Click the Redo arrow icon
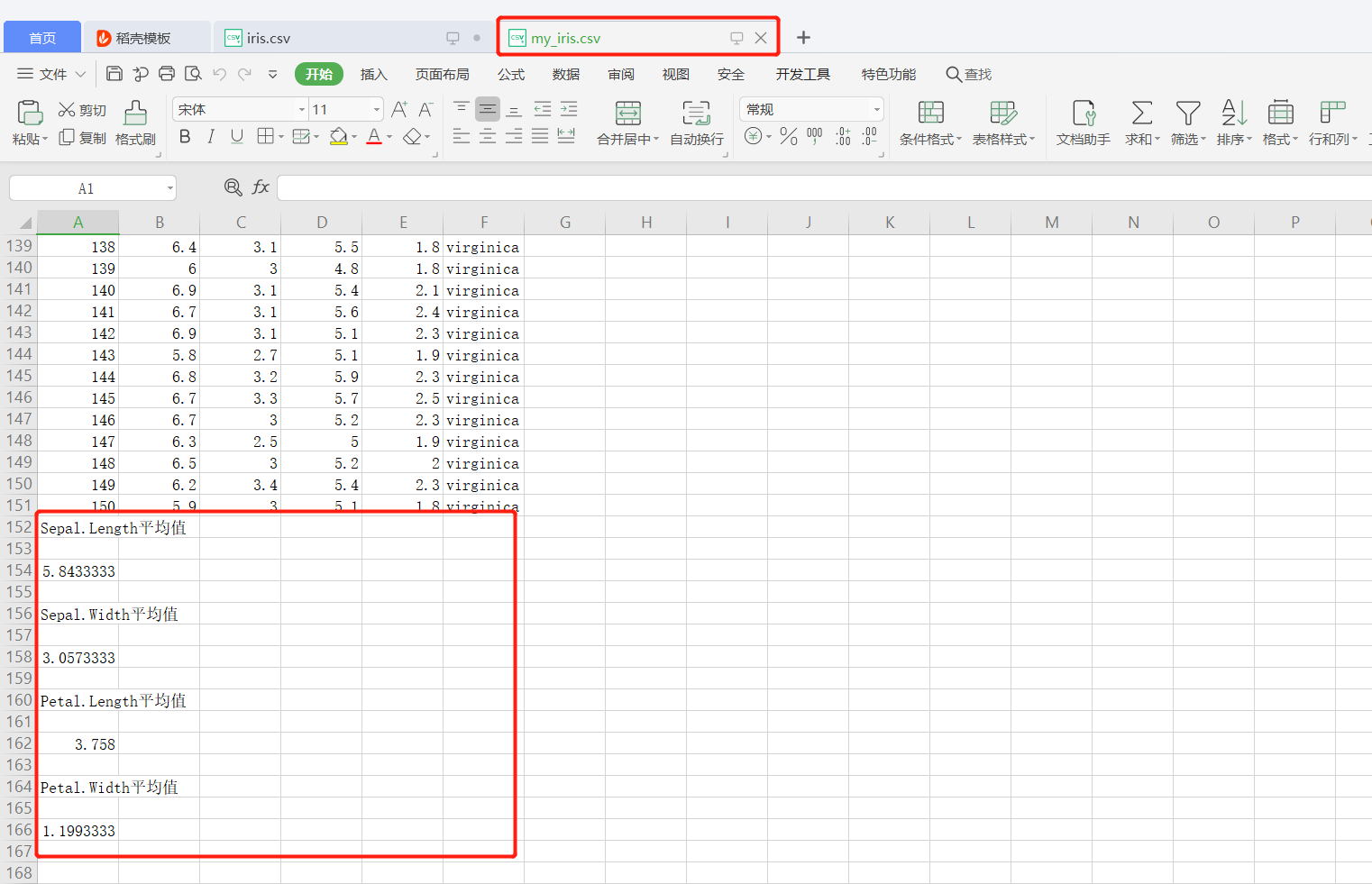1372x884 pixels. pos(244,74)
